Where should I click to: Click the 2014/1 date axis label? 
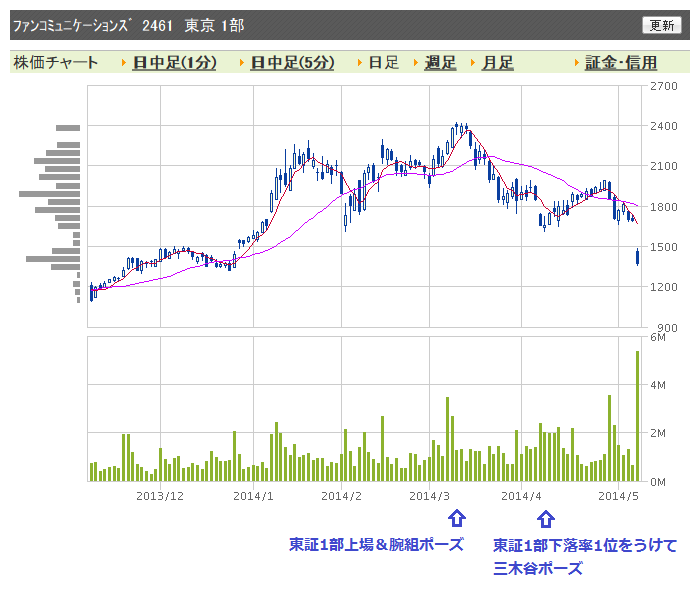click(253, 496)
